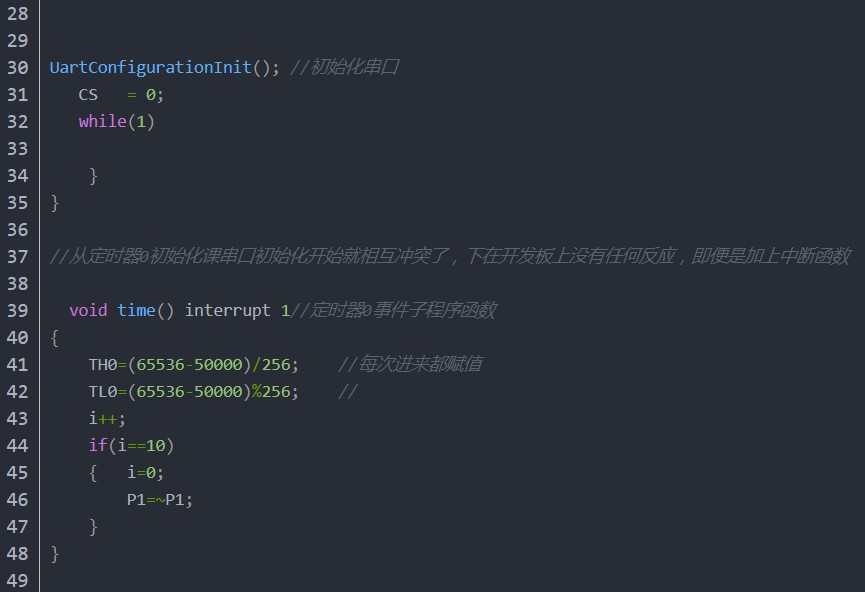Click the while keyword on line 32
Screen dimensions: 865x592
[x=103, y=121]
